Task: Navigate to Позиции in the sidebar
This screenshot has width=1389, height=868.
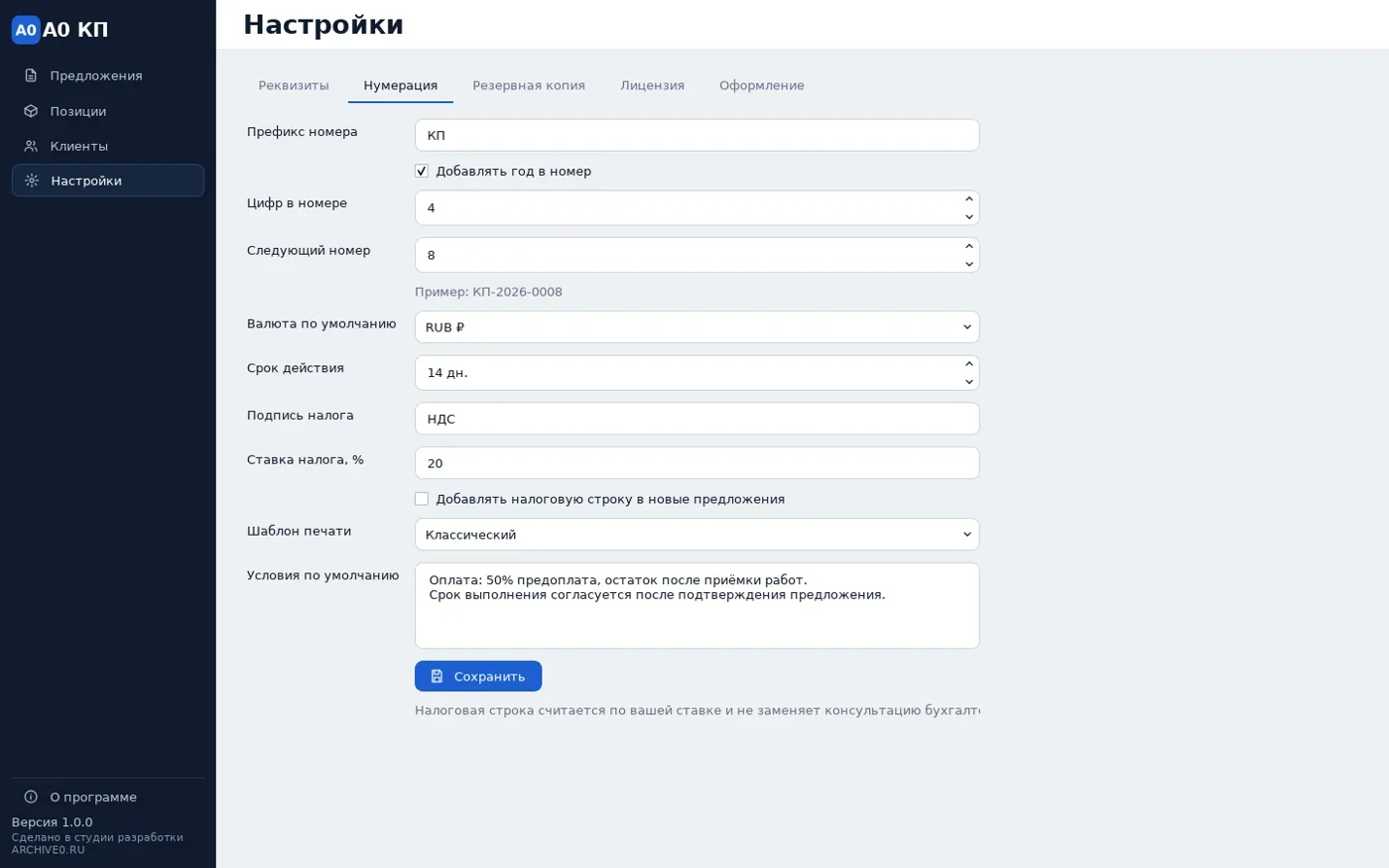Action: click(x=108, y=111)
